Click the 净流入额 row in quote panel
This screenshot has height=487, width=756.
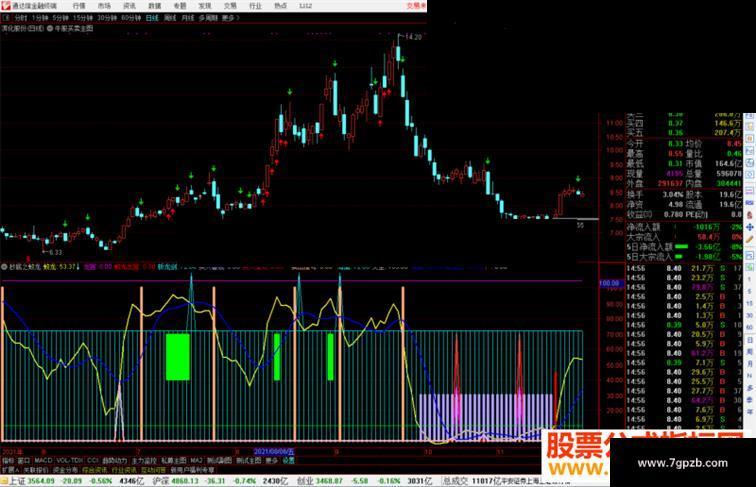[x=684, y=227]
